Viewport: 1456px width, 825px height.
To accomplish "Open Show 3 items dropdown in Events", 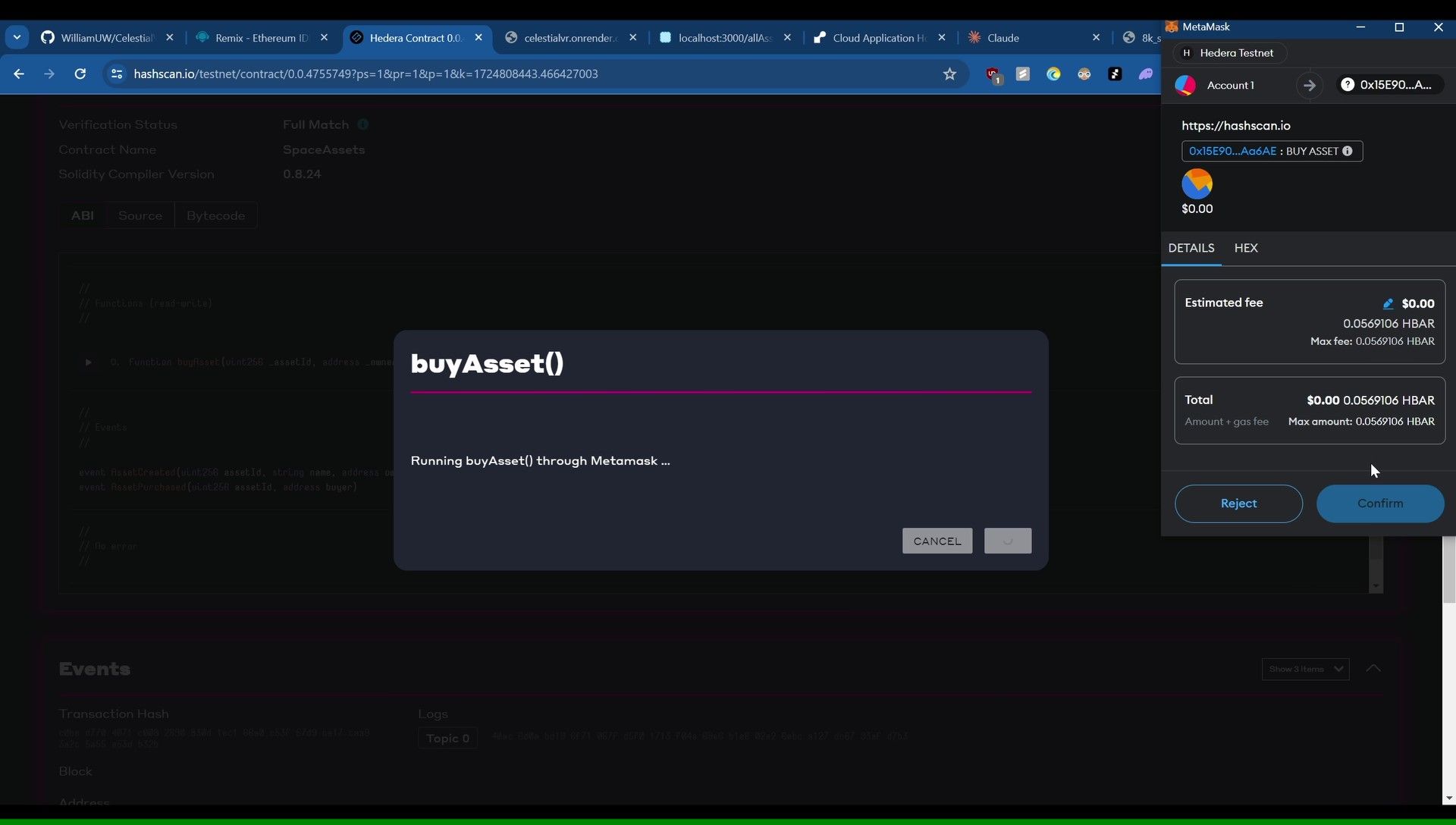I will click(x=1305, y=669).
